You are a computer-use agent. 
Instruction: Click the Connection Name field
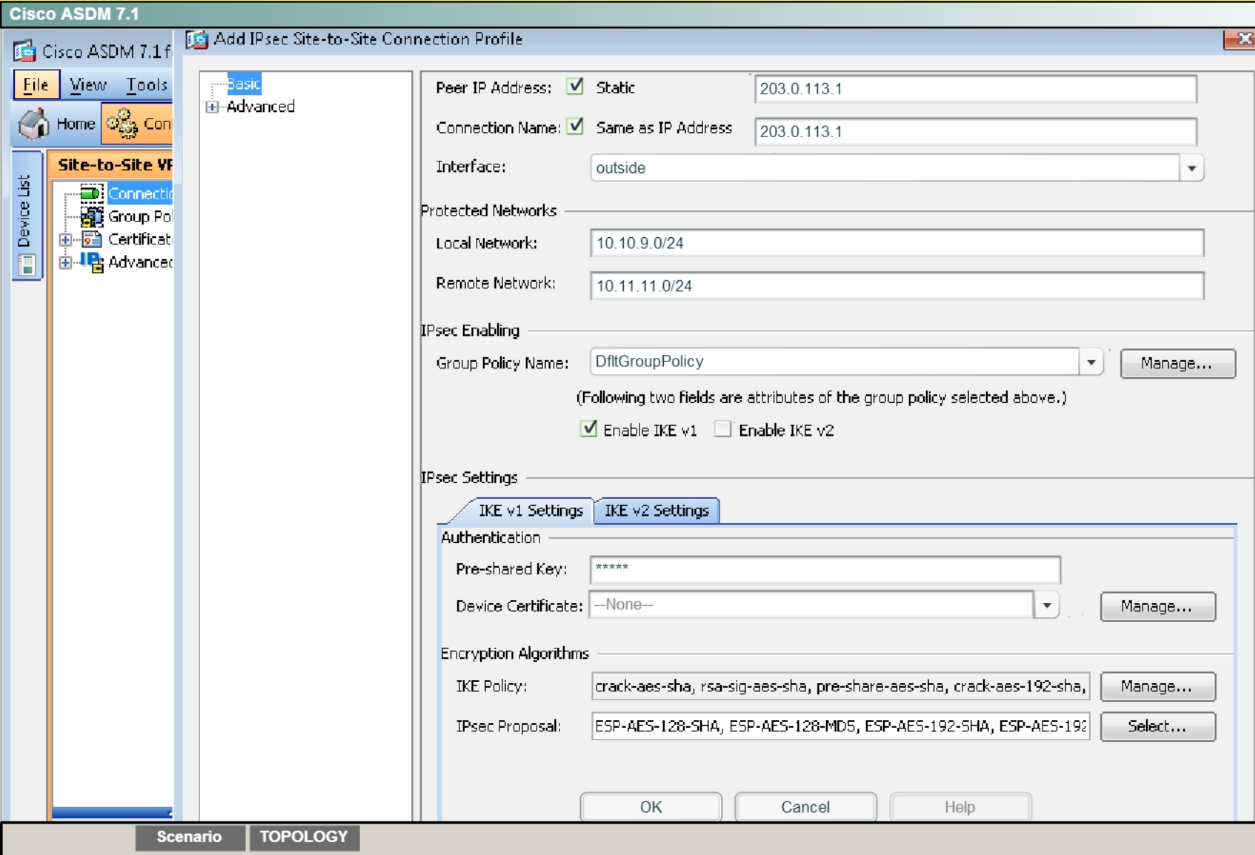click(x=976, y=131)
